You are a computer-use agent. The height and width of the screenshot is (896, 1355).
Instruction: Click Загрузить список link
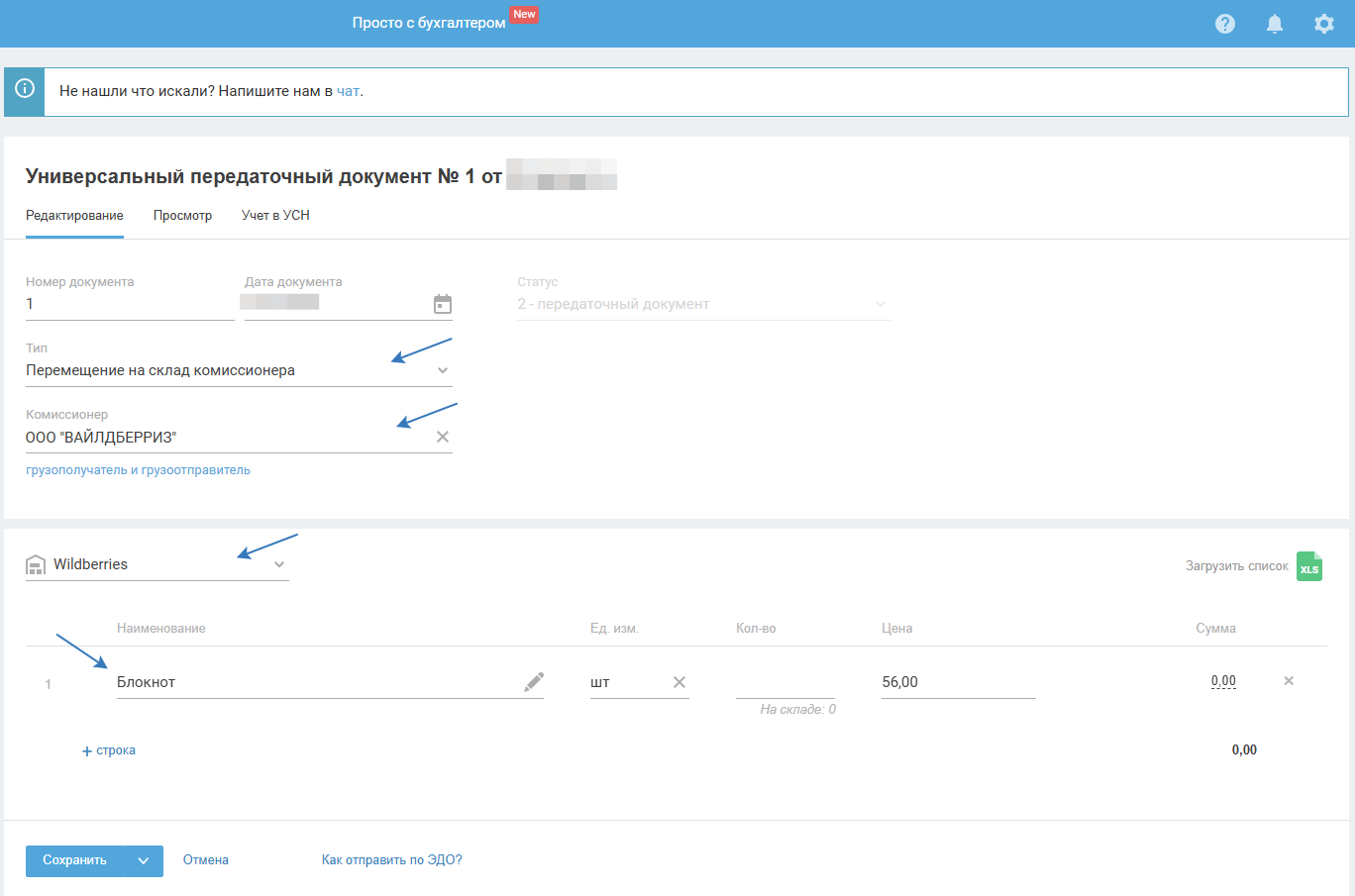coord(1237,566)
